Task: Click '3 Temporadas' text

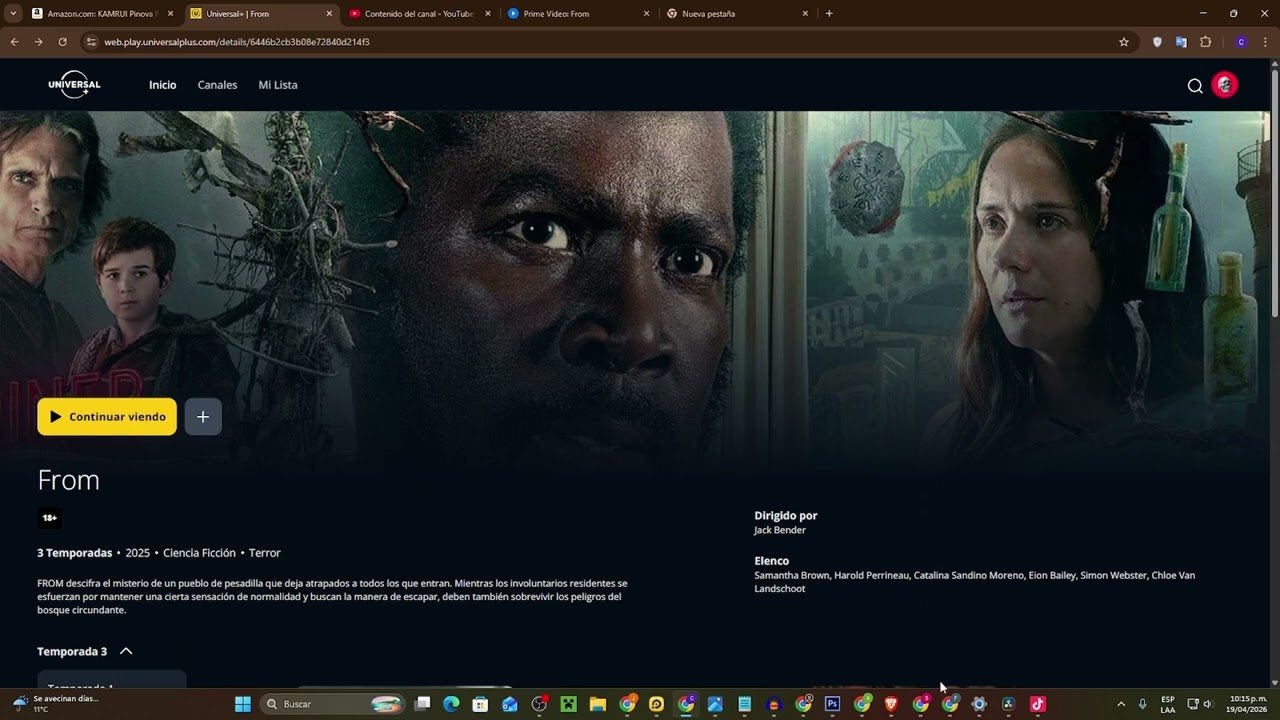Action: (x=75, y=553)
